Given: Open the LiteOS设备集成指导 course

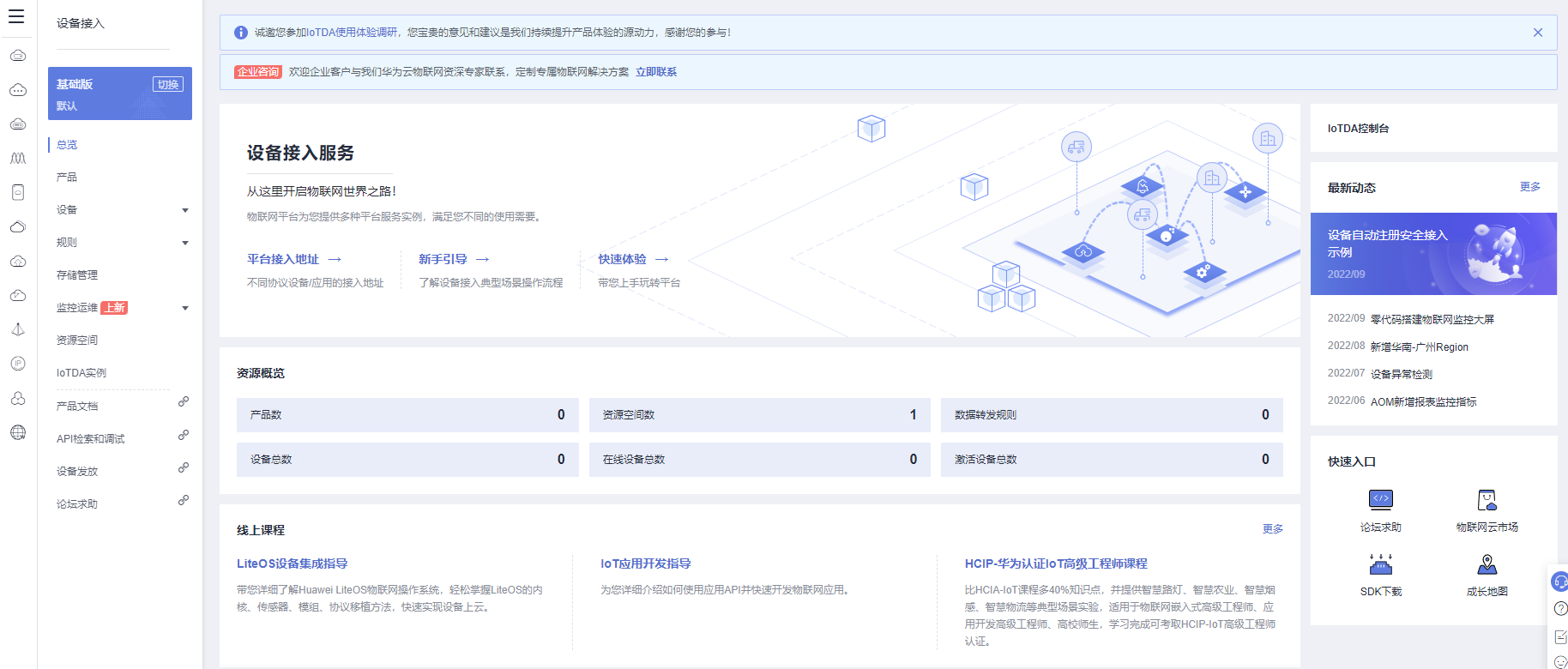Looking at the screenshot, I should pyautogui.click(x=292, y=564).
